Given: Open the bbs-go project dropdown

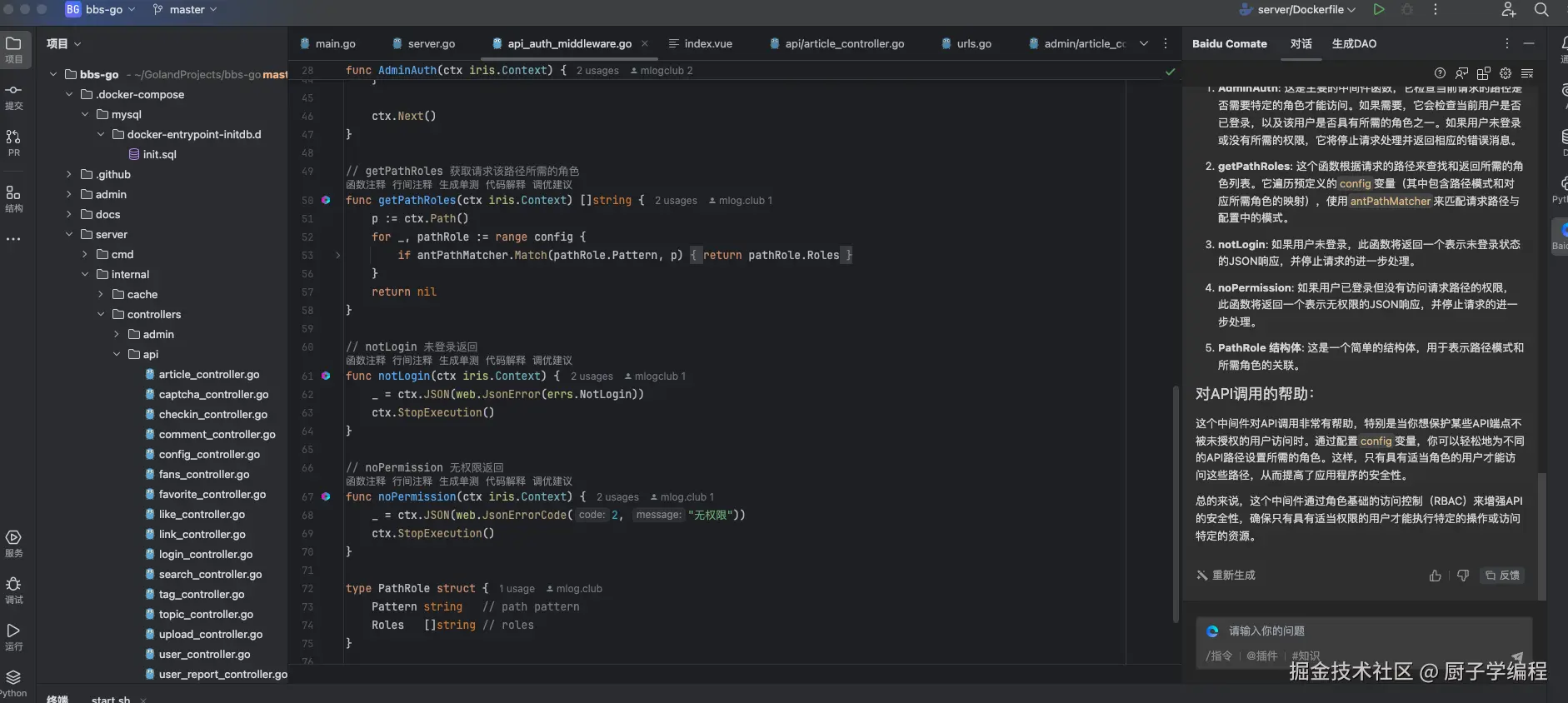Looking at the screenshot, I should pyautogui.click(x=101, y=9).
